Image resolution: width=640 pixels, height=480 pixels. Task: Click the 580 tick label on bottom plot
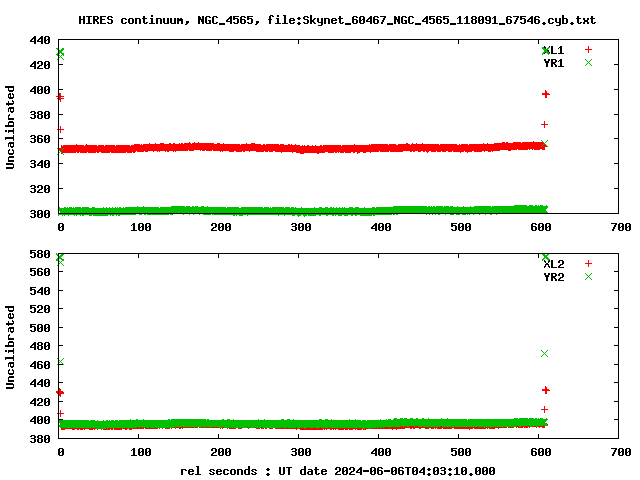pyautogui.click(x=40, y=254)
